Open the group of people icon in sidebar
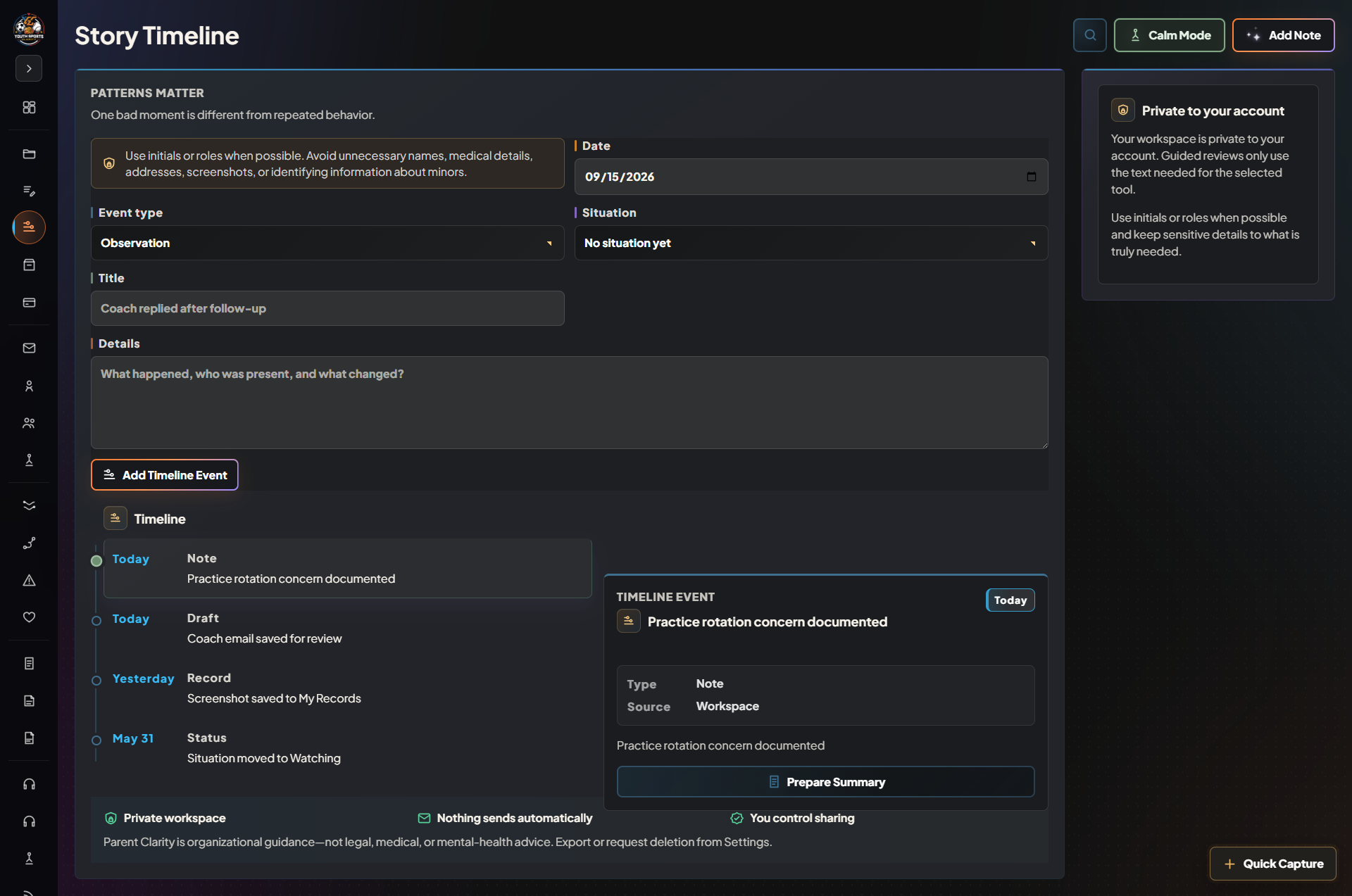Screen dimensions: 1352x896 pyautogui.click(x=29, y=423)
